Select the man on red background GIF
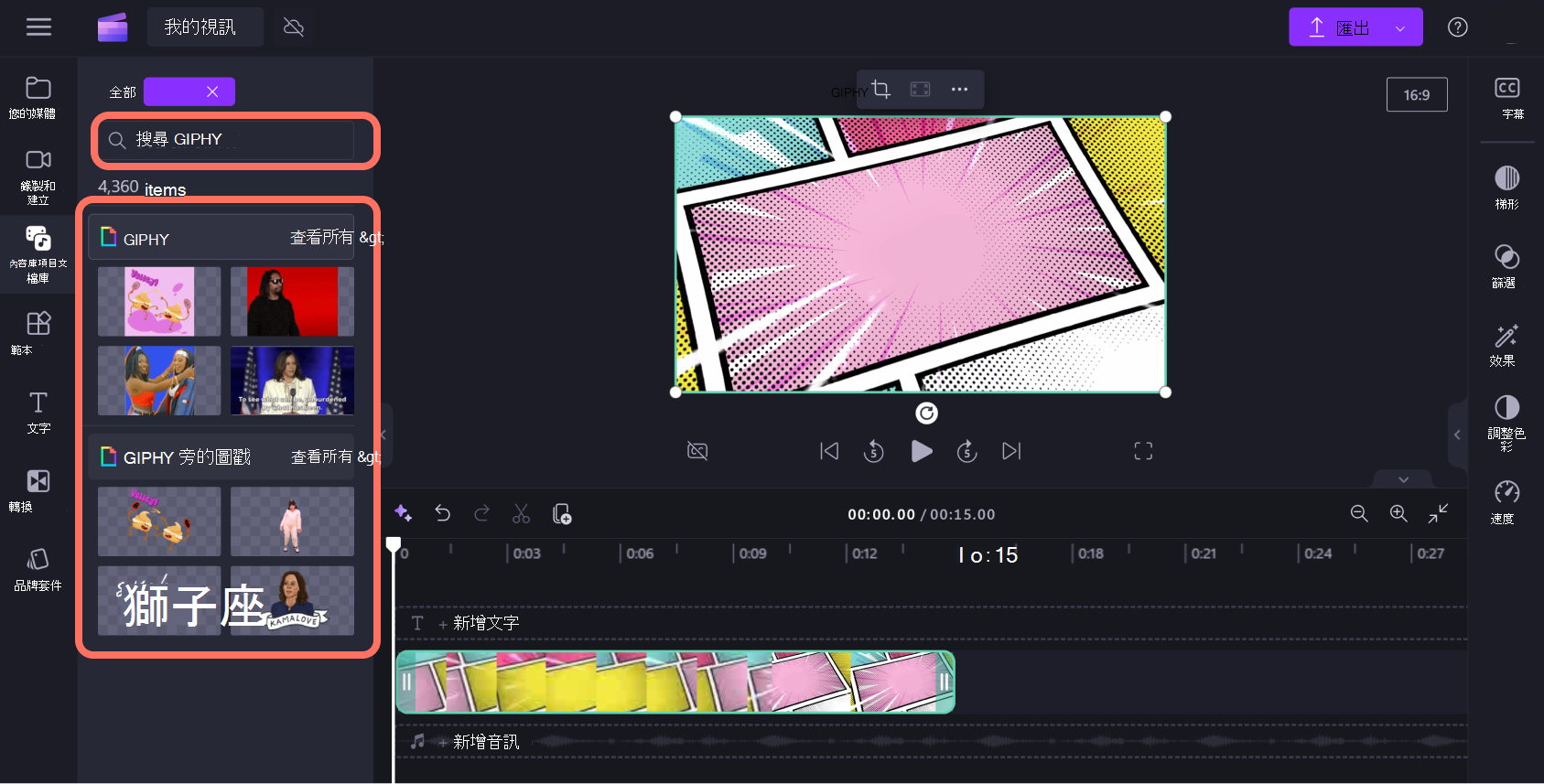Image resolution: width=1544 pixels, height=784 pixels. (x=292, y=302)
